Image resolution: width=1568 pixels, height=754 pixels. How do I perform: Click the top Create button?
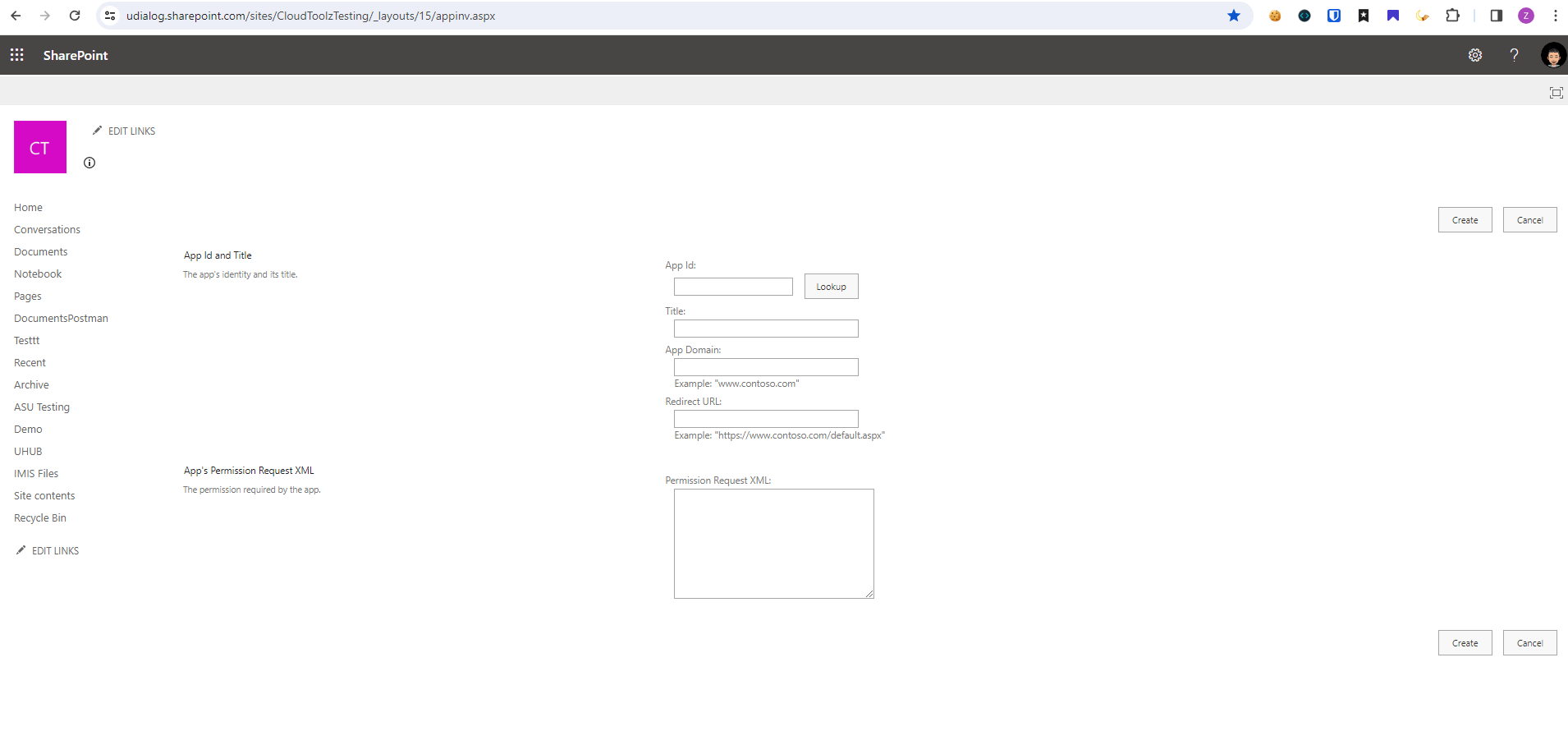point(1465,220)
